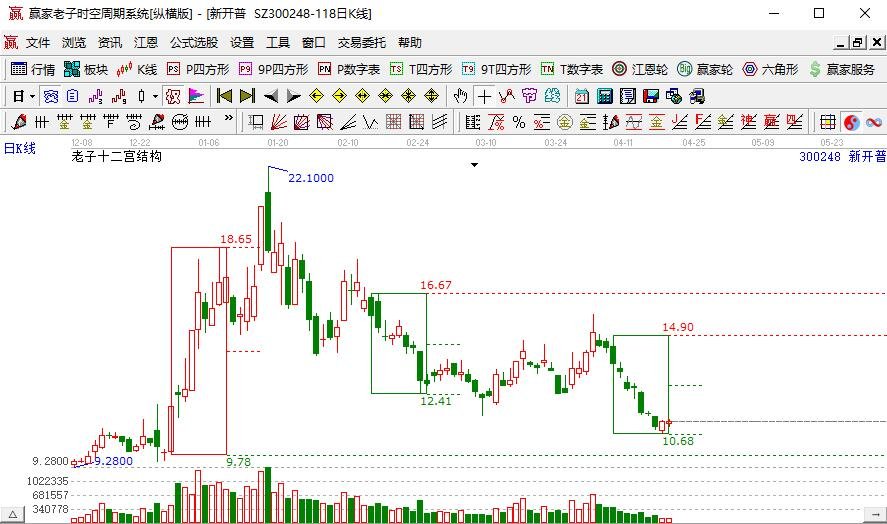Click the 10.68 low price label
The image size is (887, 524).
[x=678, y=441]
